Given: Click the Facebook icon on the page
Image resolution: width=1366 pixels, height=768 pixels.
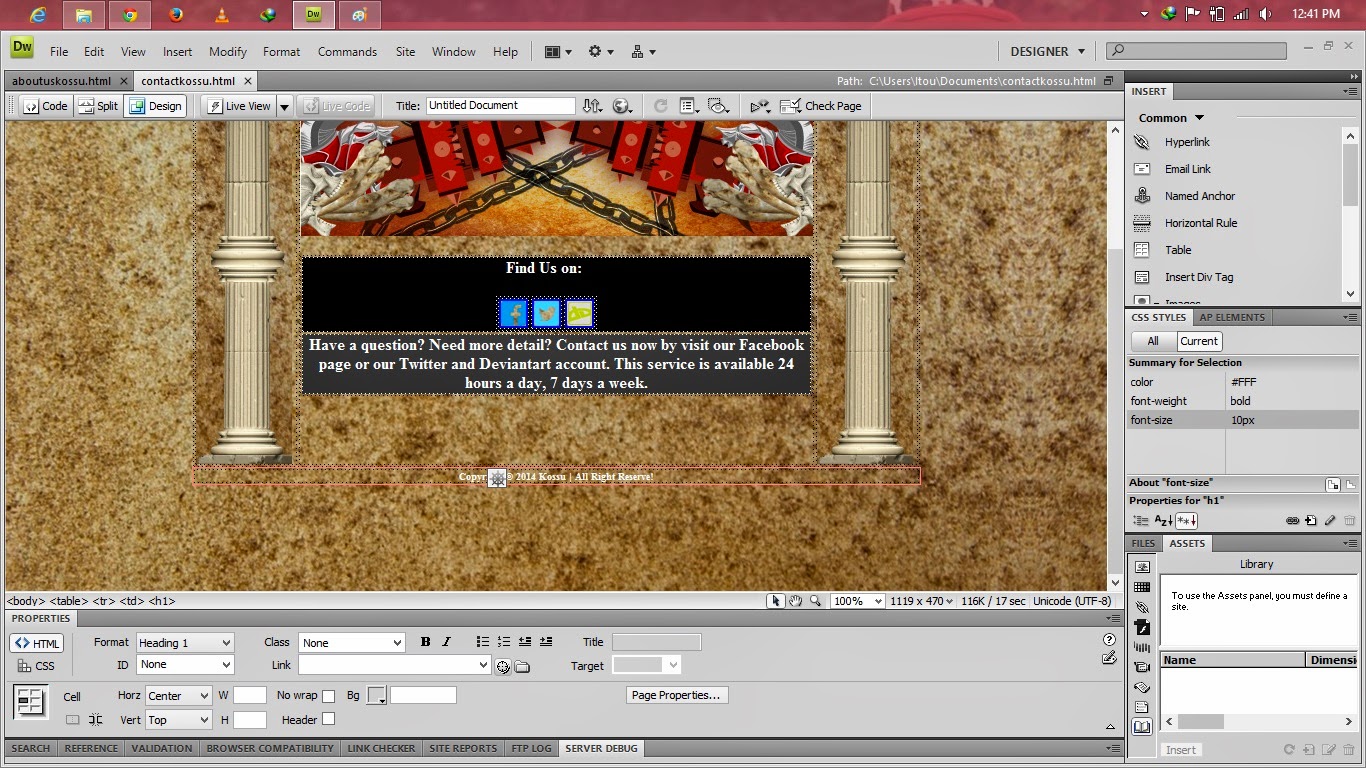Looking at the screenshot, I should [x=514, y=313].
